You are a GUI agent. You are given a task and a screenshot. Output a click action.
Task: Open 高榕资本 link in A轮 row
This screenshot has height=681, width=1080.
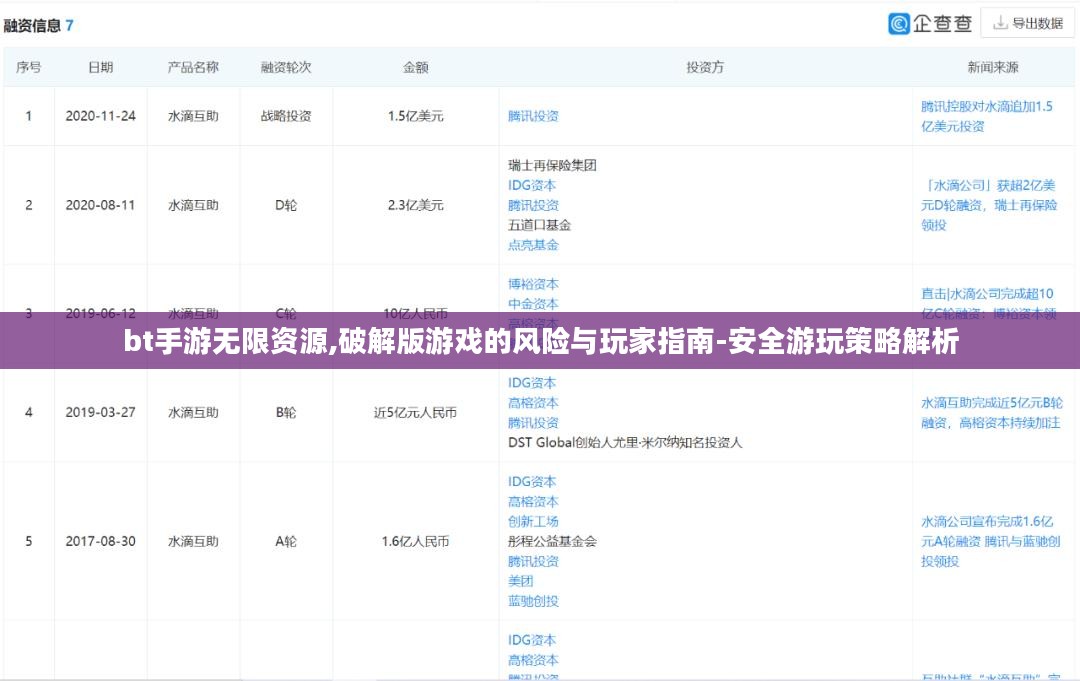pyautogui.click(x=533, y=502)
